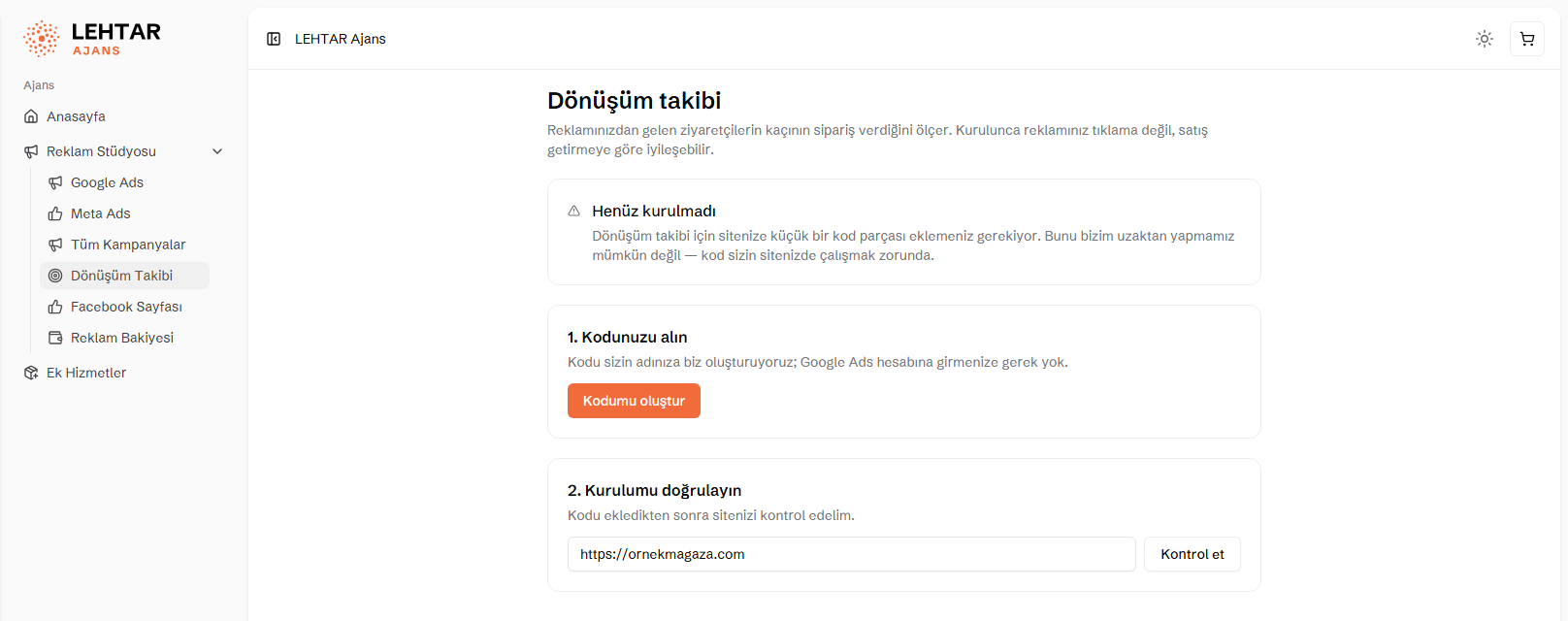The height and width of the screenshot is (621, 1568).
Task: Click the Dönüşüm takibi page heading
Action: [635, 101]
